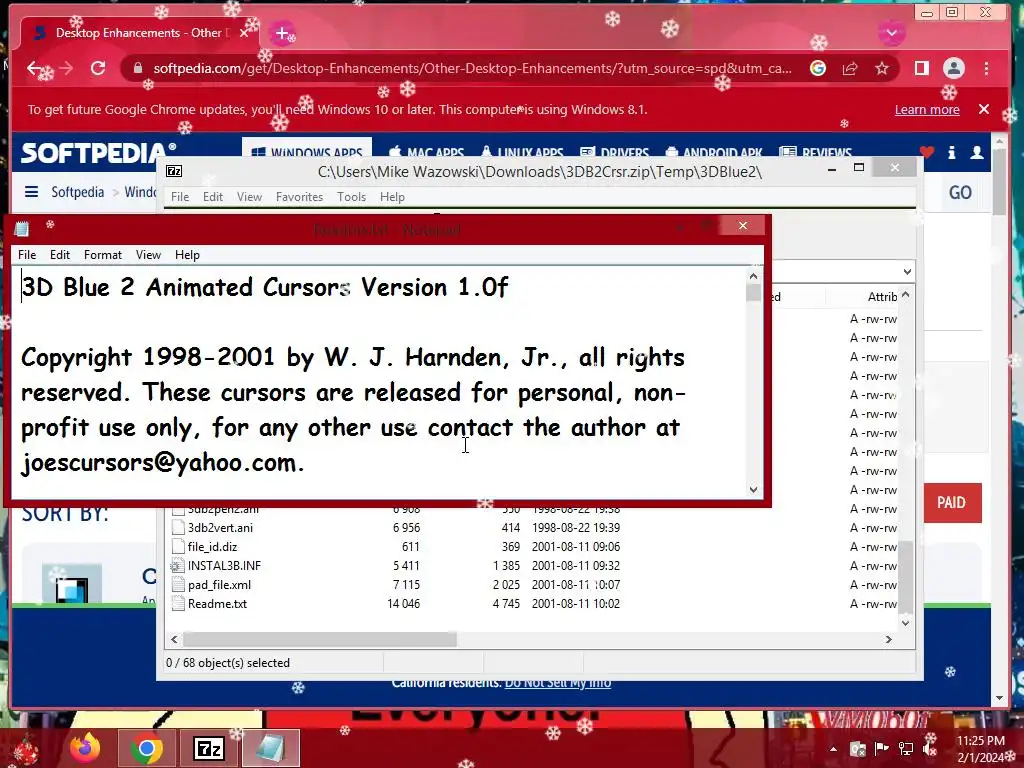
Task: Select 3db2vert.ani file in 7-Zip
Action: tap(220, 528)
